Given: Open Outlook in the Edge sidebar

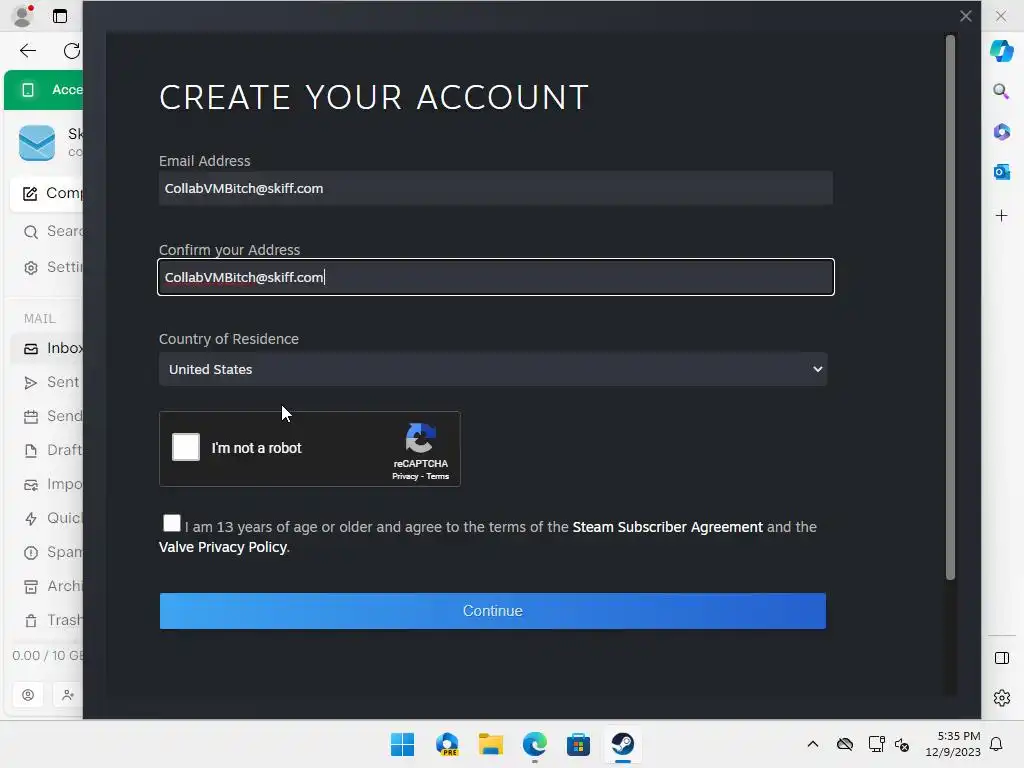Looking at the screenshot, I should (x=1001, y=172).
